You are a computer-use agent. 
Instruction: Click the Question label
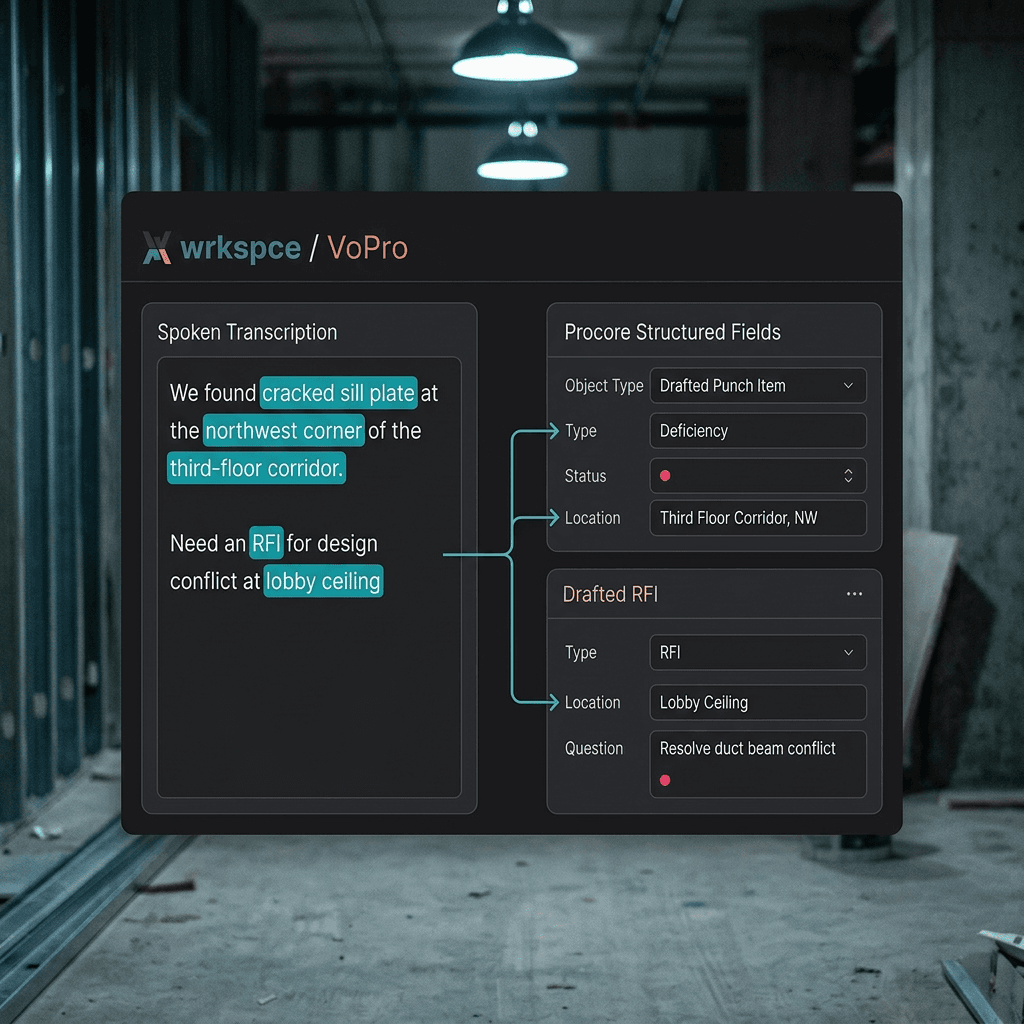594,748
